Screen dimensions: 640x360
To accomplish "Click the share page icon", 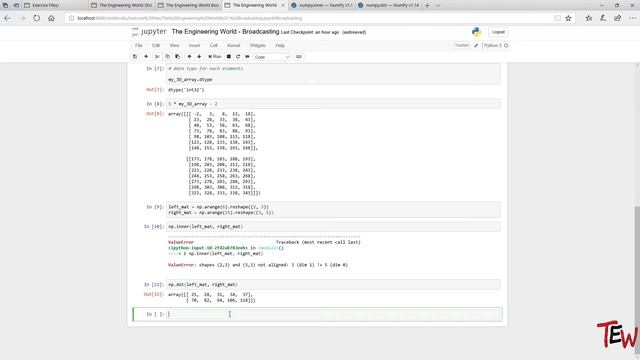I will coord(618,18).
